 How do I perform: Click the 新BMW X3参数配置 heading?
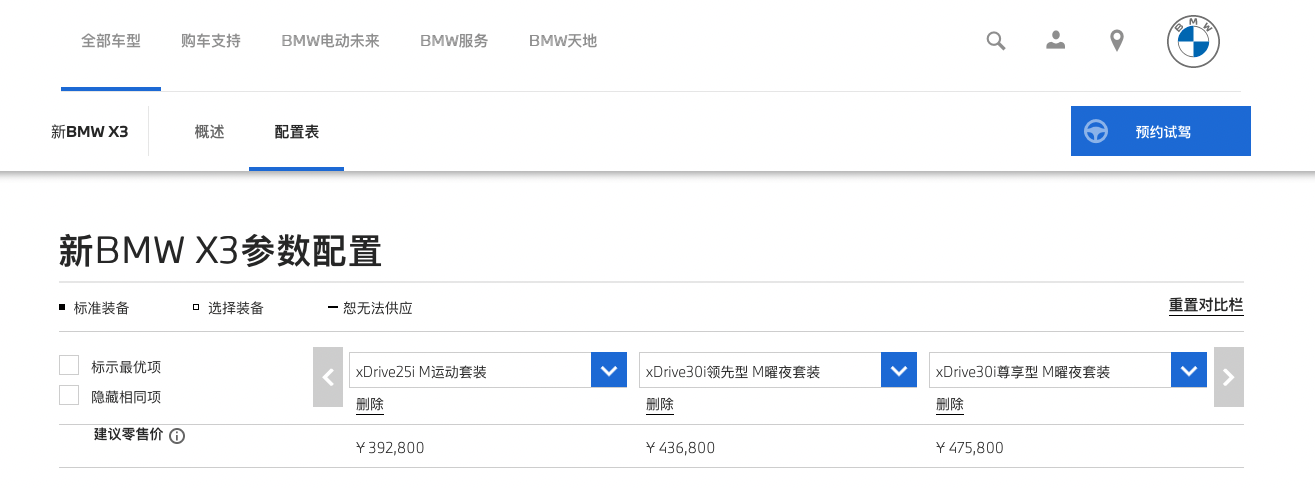coord(220,251)
